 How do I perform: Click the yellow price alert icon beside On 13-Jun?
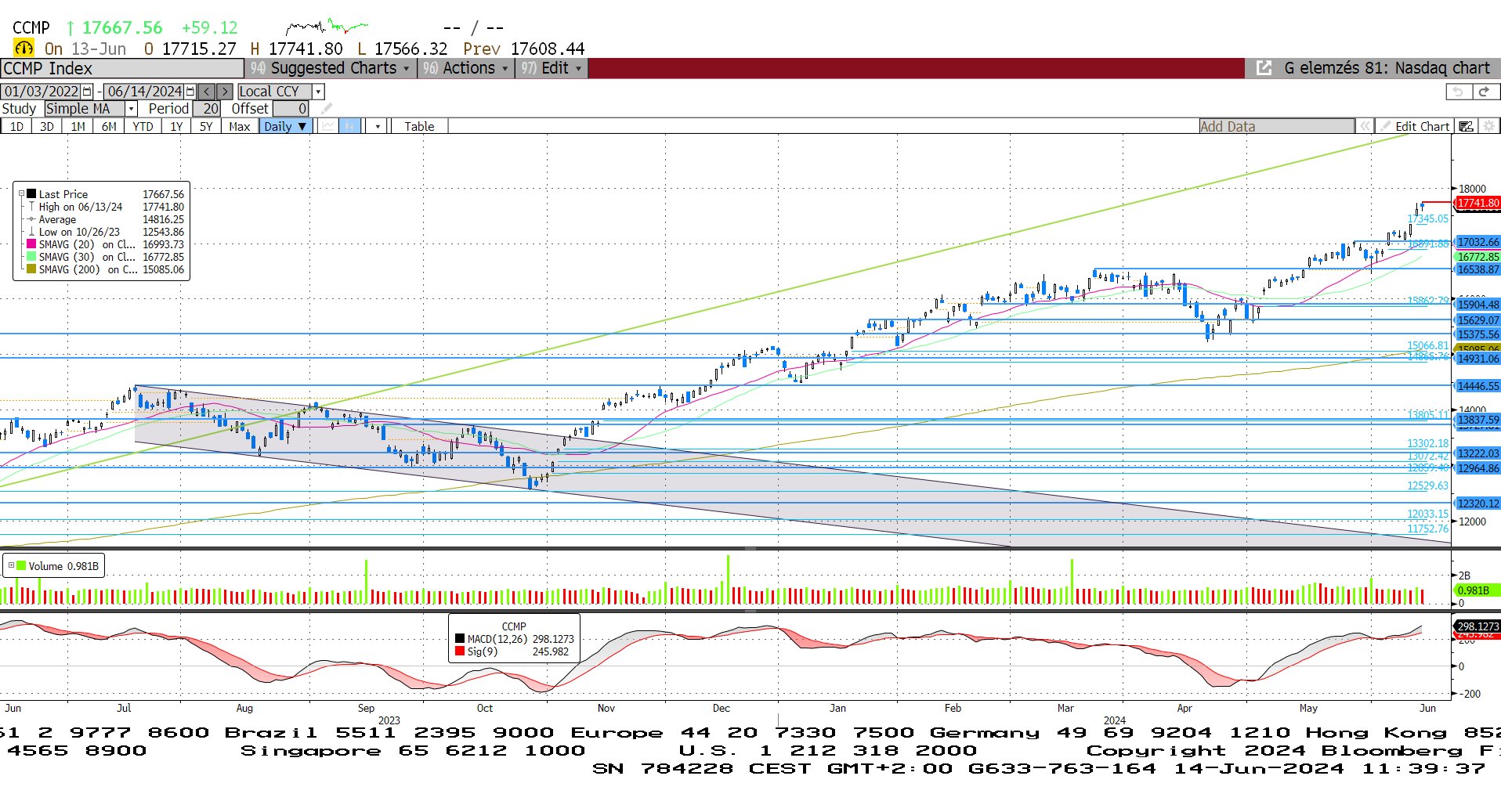(x=24, y=48)
